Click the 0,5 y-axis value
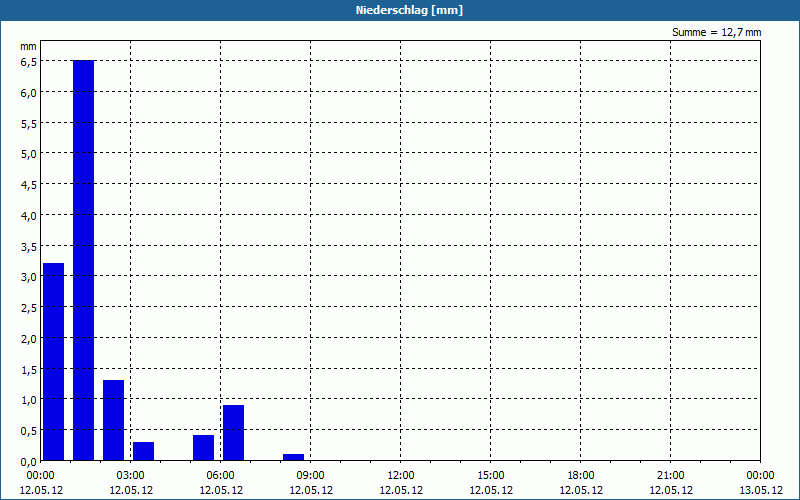 pos(29,431)
